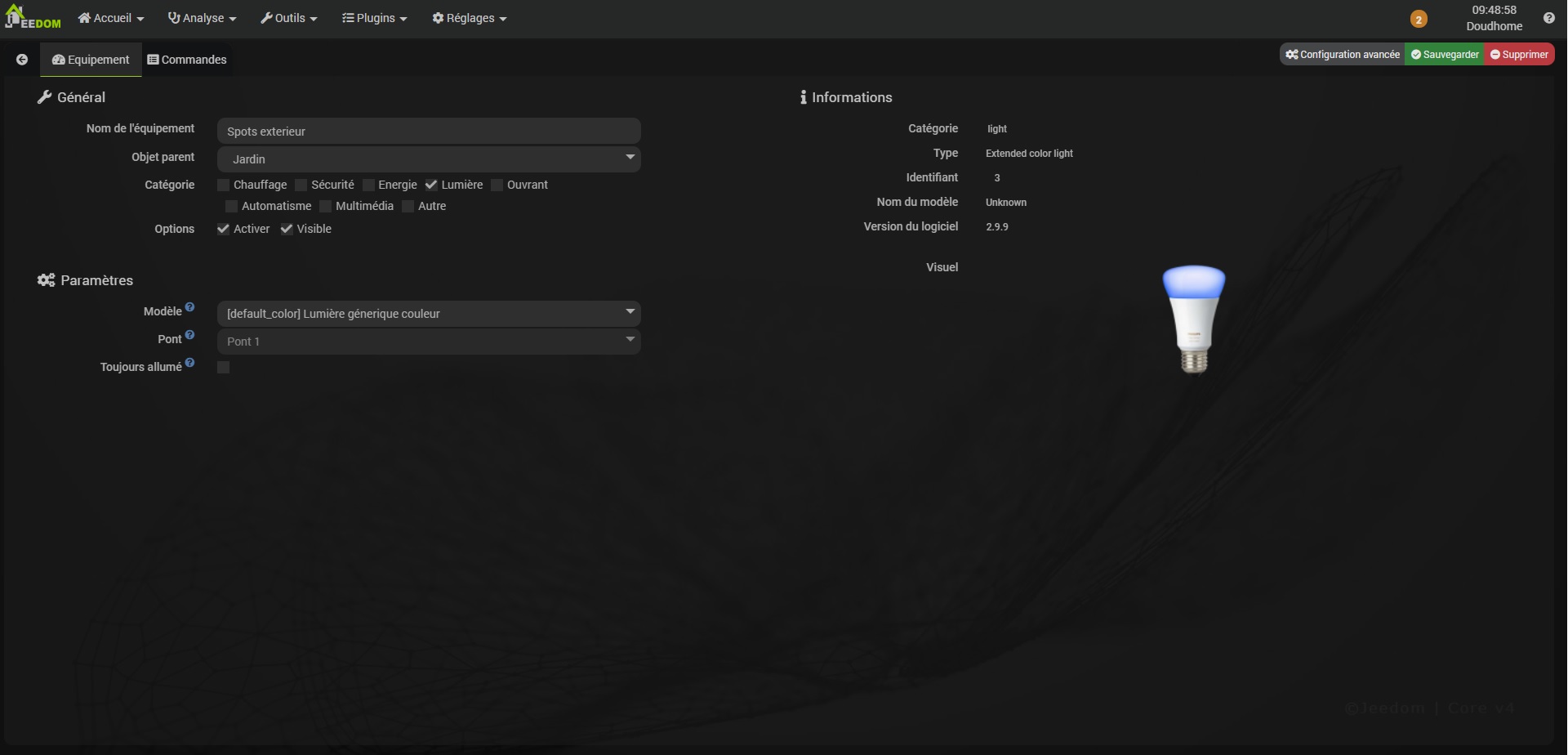Screen dimensions: 1568x755
Task: Click the help icon next to Modèle
Action: point(189,307)
